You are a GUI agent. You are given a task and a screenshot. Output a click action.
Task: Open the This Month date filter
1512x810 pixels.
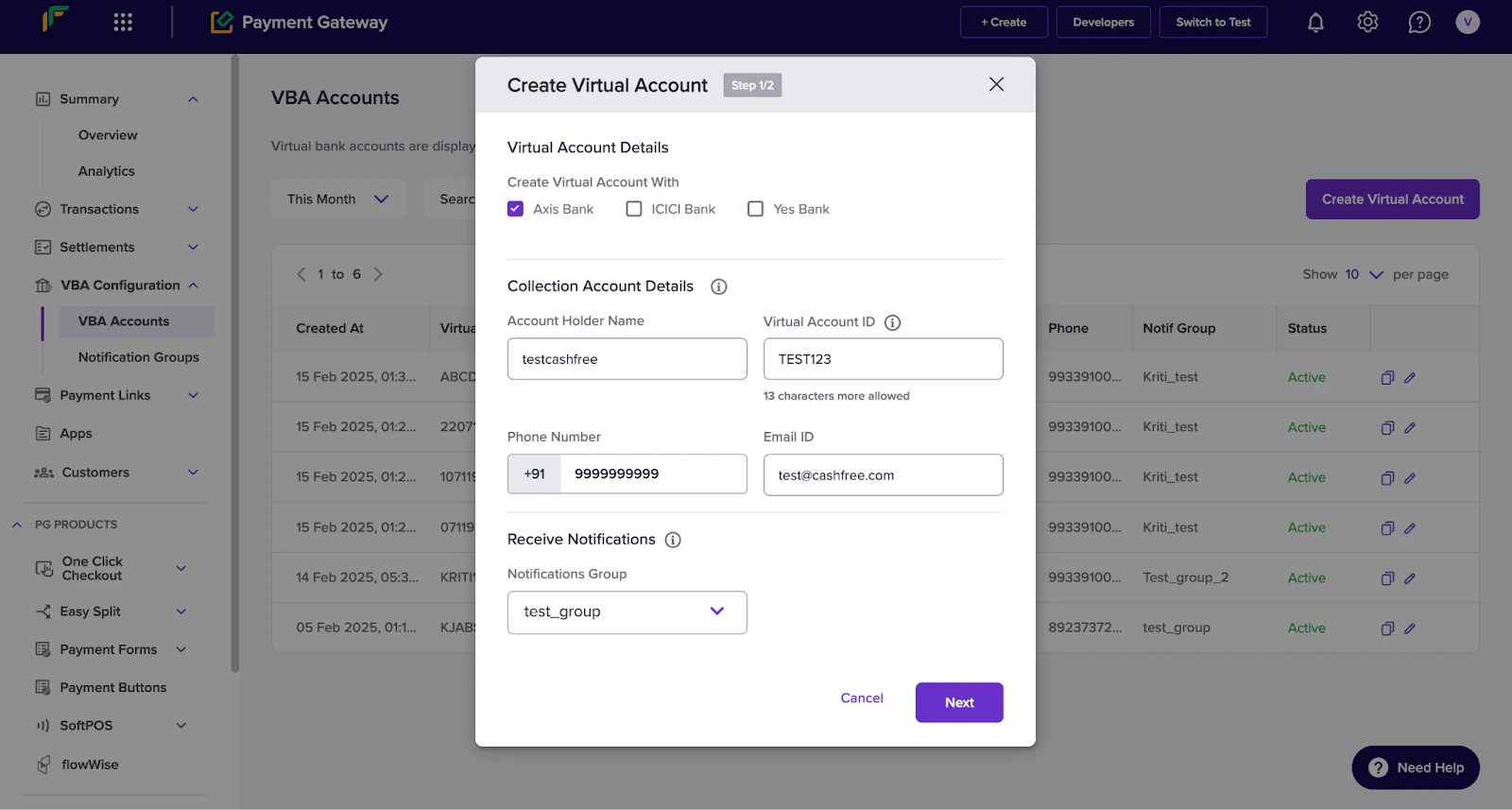pyautogui.click(x=338, y=199)
